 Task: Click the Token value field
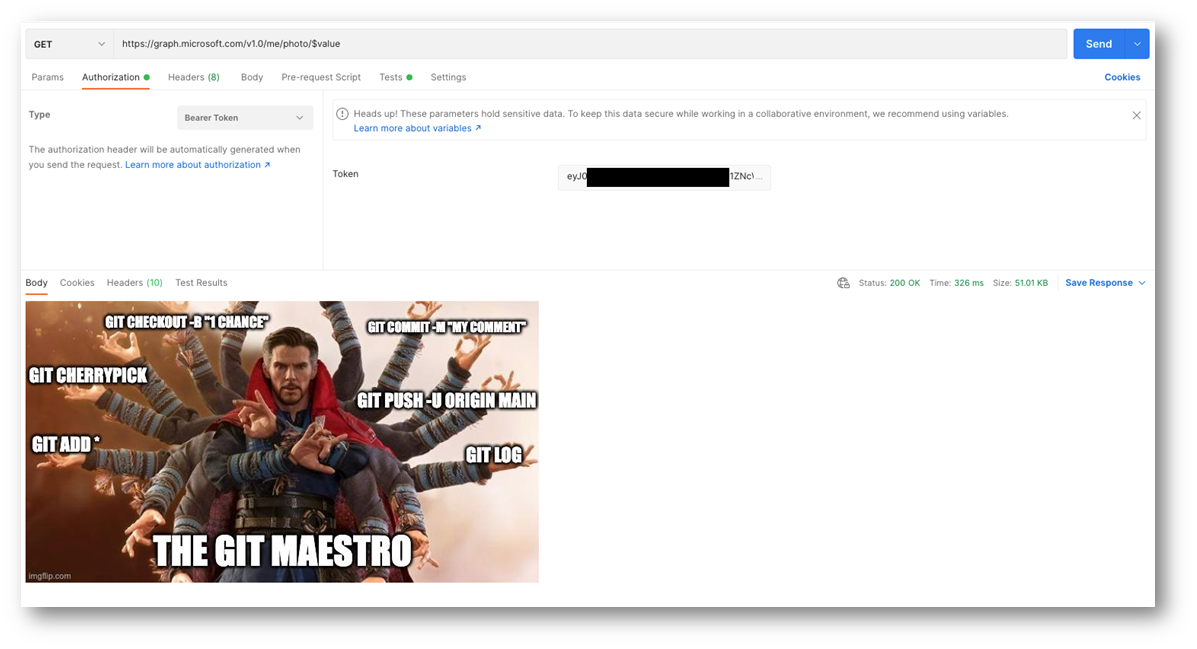(664, 177)
